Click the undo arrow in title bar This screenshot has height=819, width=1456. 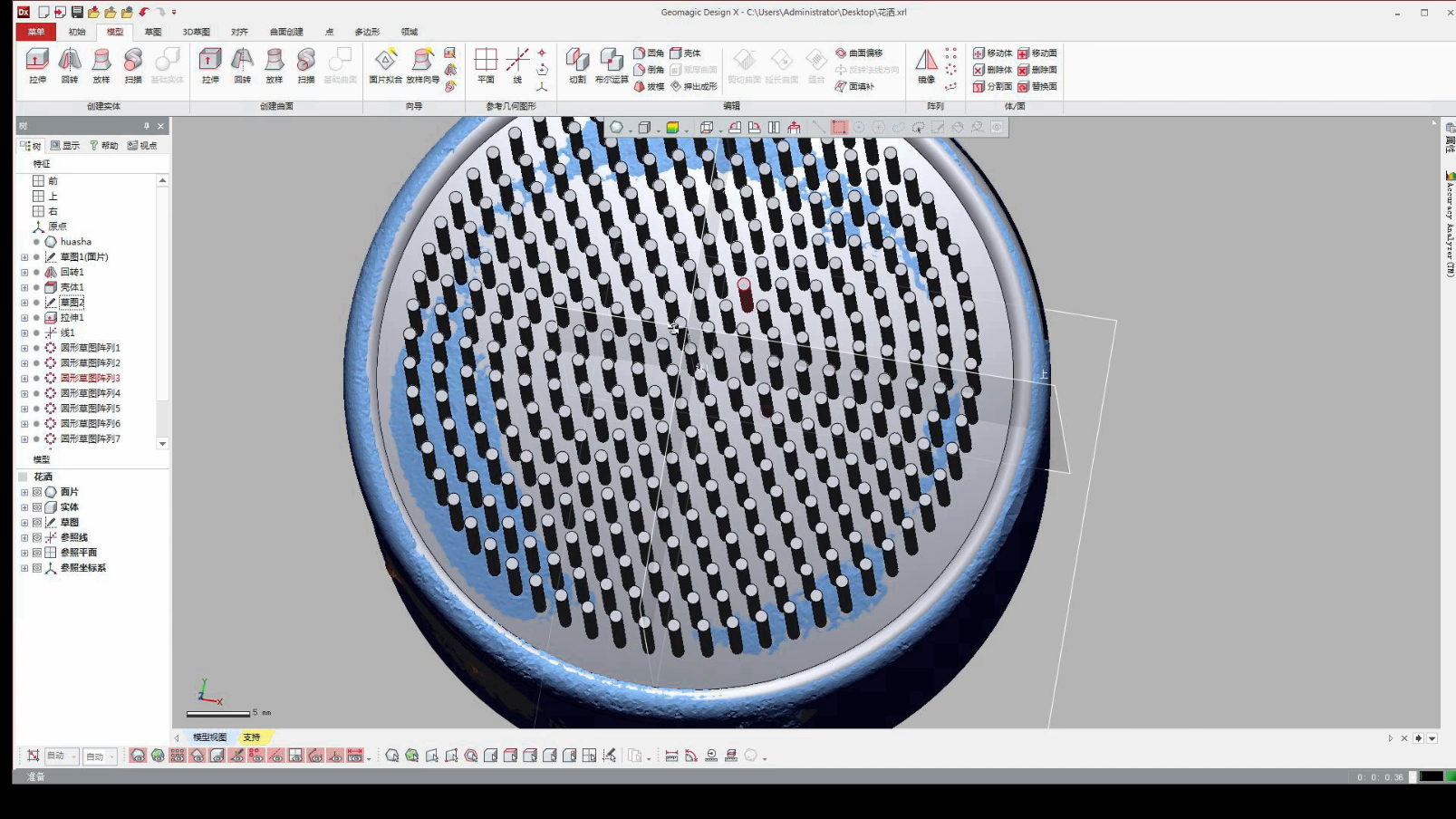(x=144, y=12)
